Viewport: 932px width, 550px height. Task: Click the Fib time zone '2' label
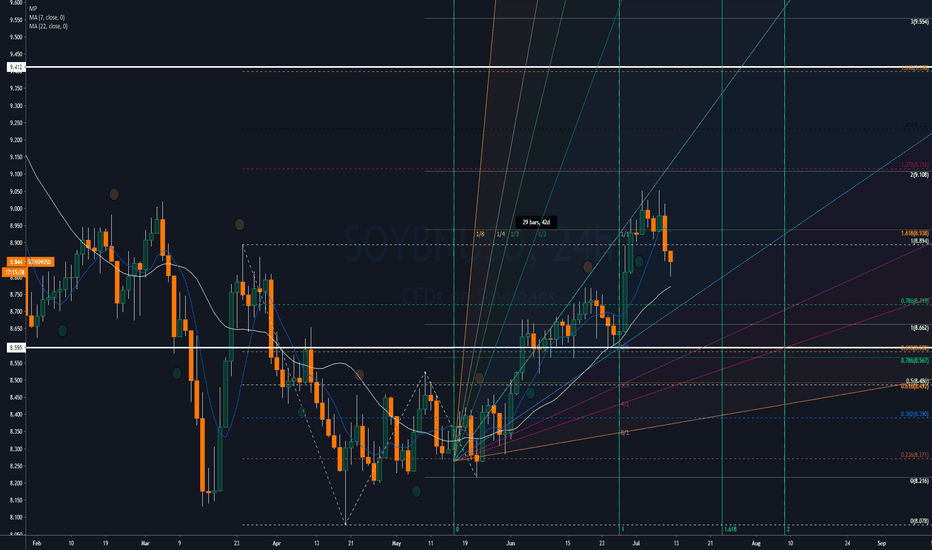click(x=788, y=529)
